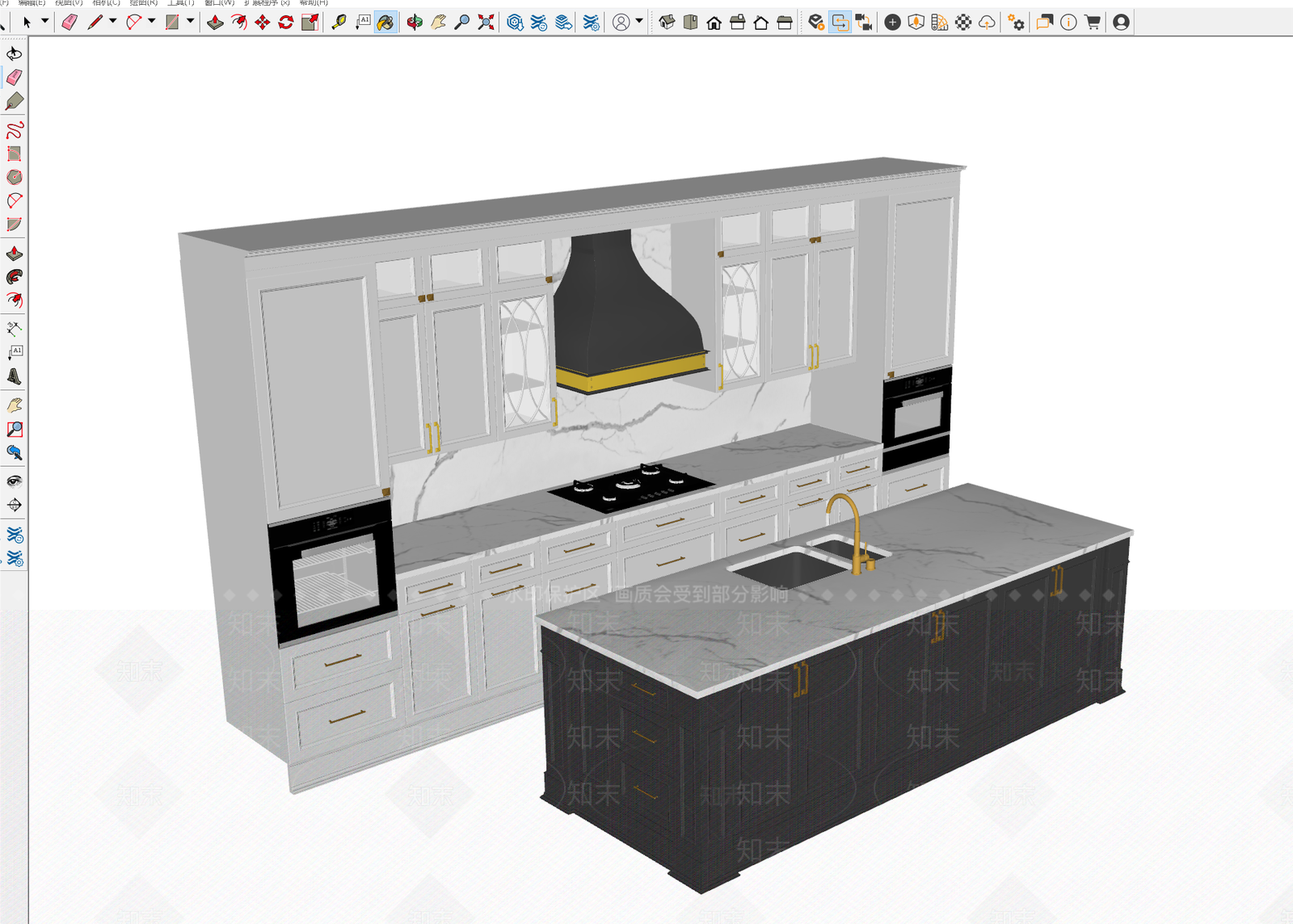Click the black circle plus icon
The height and width of the screenshot is (924, 1293).
pos(892,23)
